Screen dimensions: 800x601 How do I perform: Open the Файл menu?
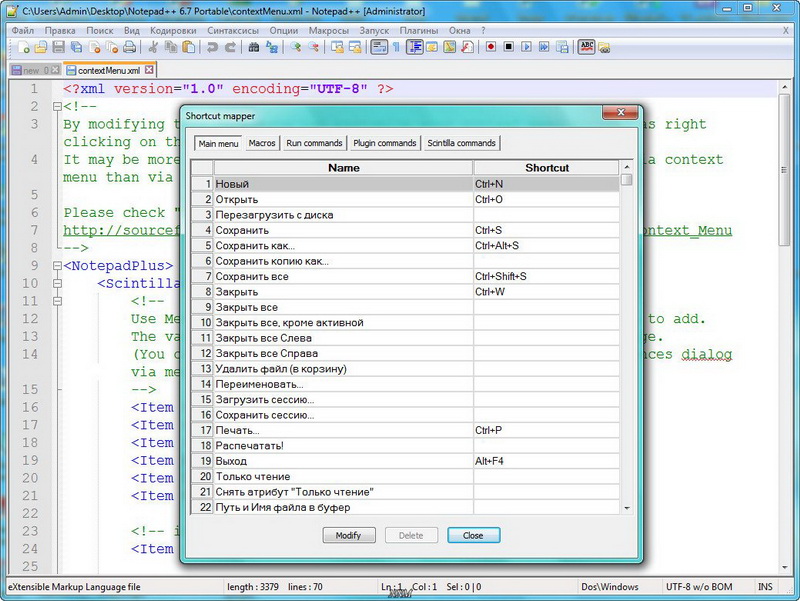click(23, 31)
